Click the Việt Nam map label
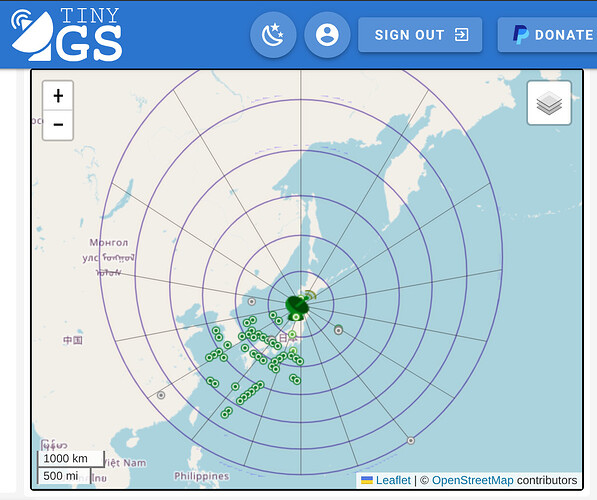 [125, 463]
